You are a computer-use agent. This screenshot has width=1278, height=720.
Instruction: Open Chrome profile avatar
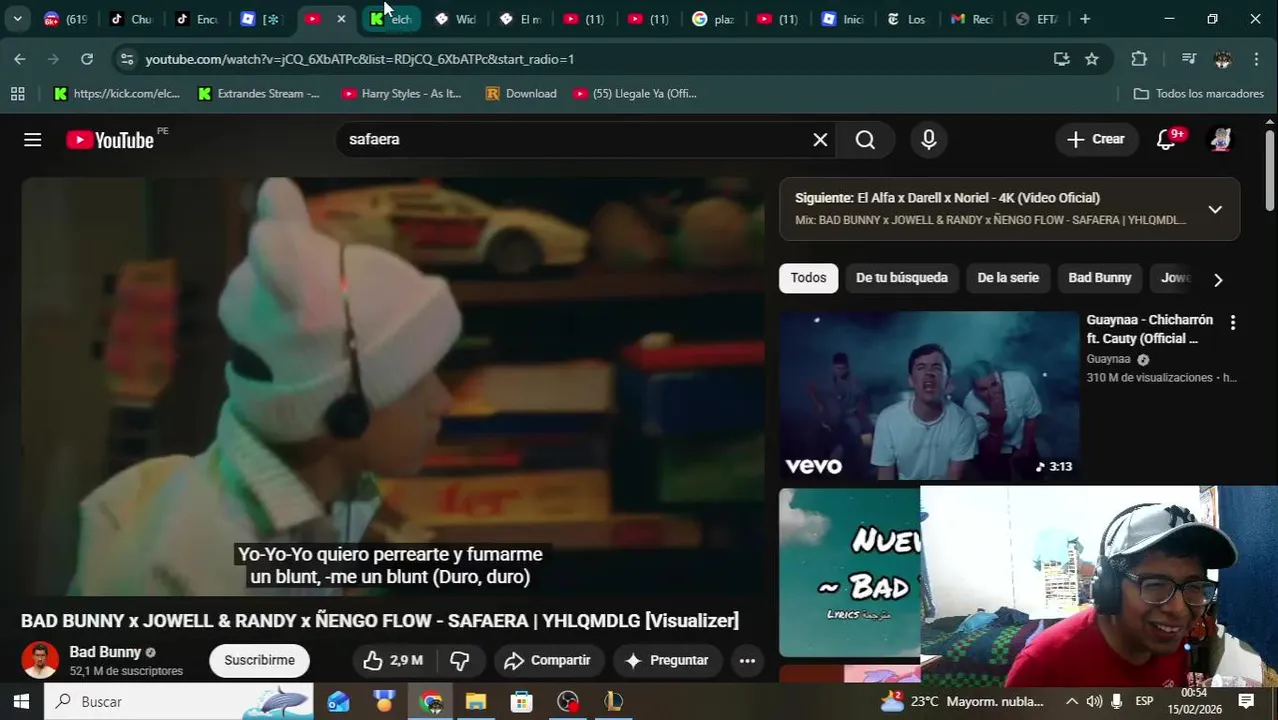1223,59
